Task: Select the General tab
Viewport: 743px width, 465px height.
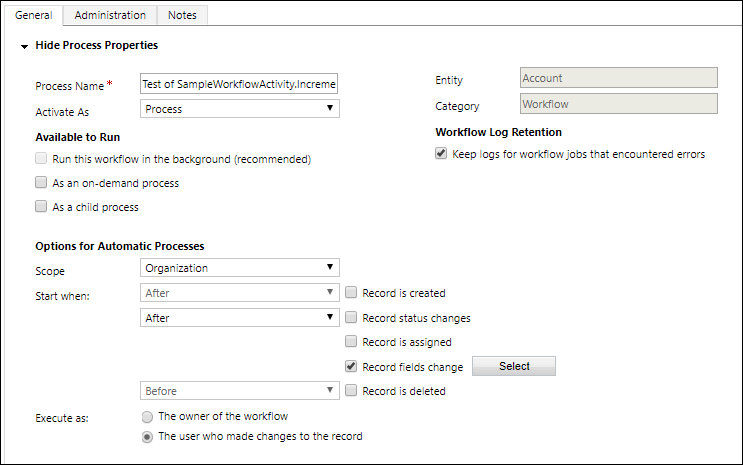Action: coord(33,15)
